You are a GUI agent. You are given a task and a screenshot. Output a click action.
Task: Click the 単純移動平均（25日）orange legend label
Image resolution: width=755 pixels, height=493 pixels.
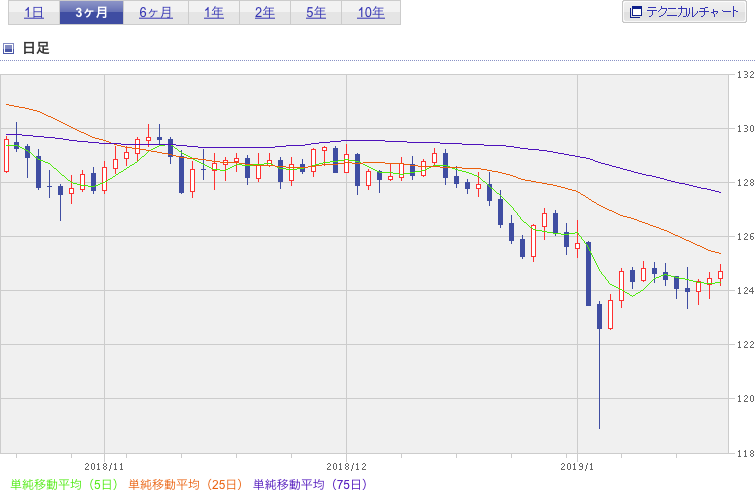tap(185, 484)
